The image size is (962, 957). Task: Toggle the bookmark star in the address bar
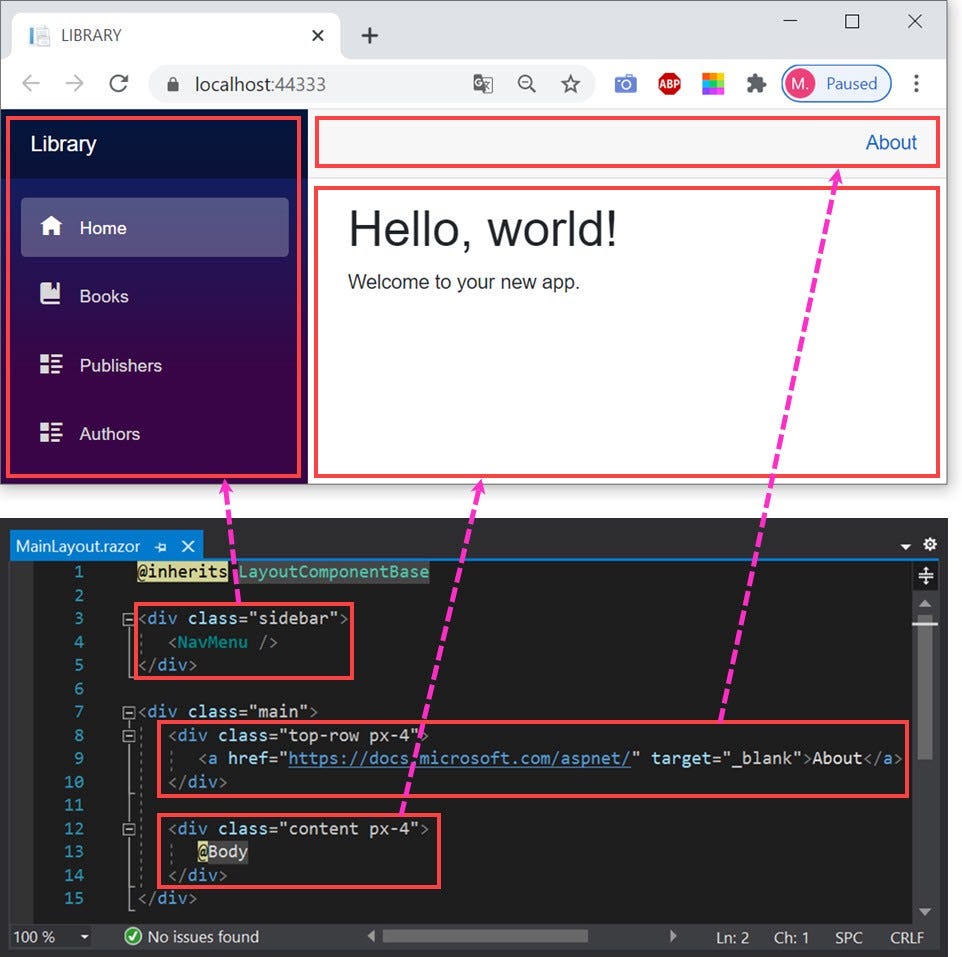pos(571,84)
